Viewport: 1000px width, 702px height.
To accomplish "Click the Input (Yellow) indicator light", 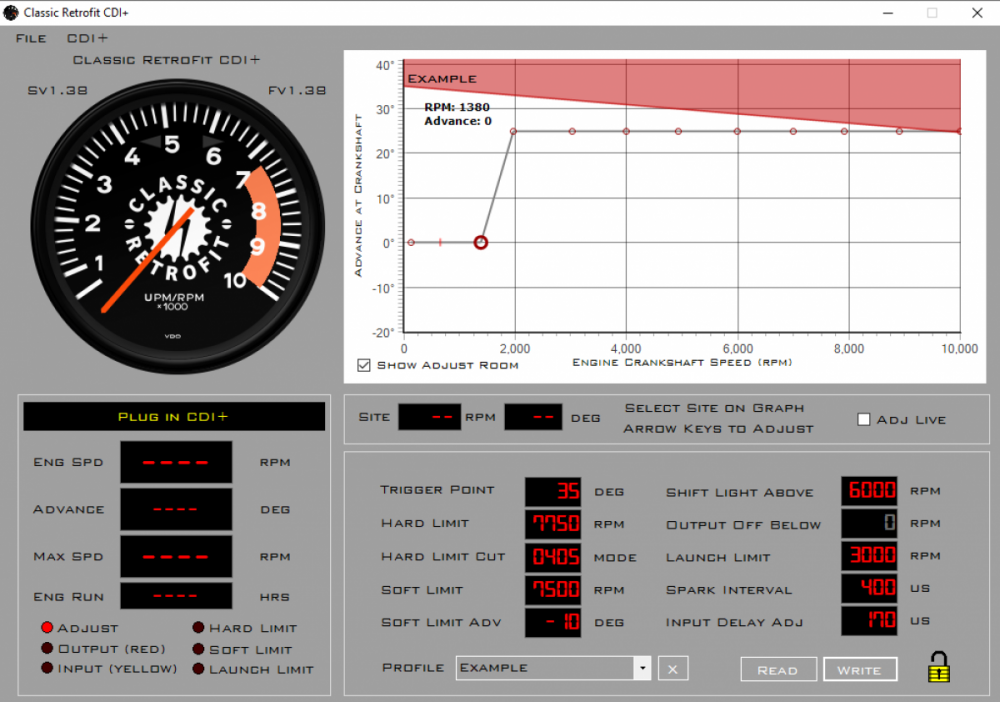I will coord(47,668).
